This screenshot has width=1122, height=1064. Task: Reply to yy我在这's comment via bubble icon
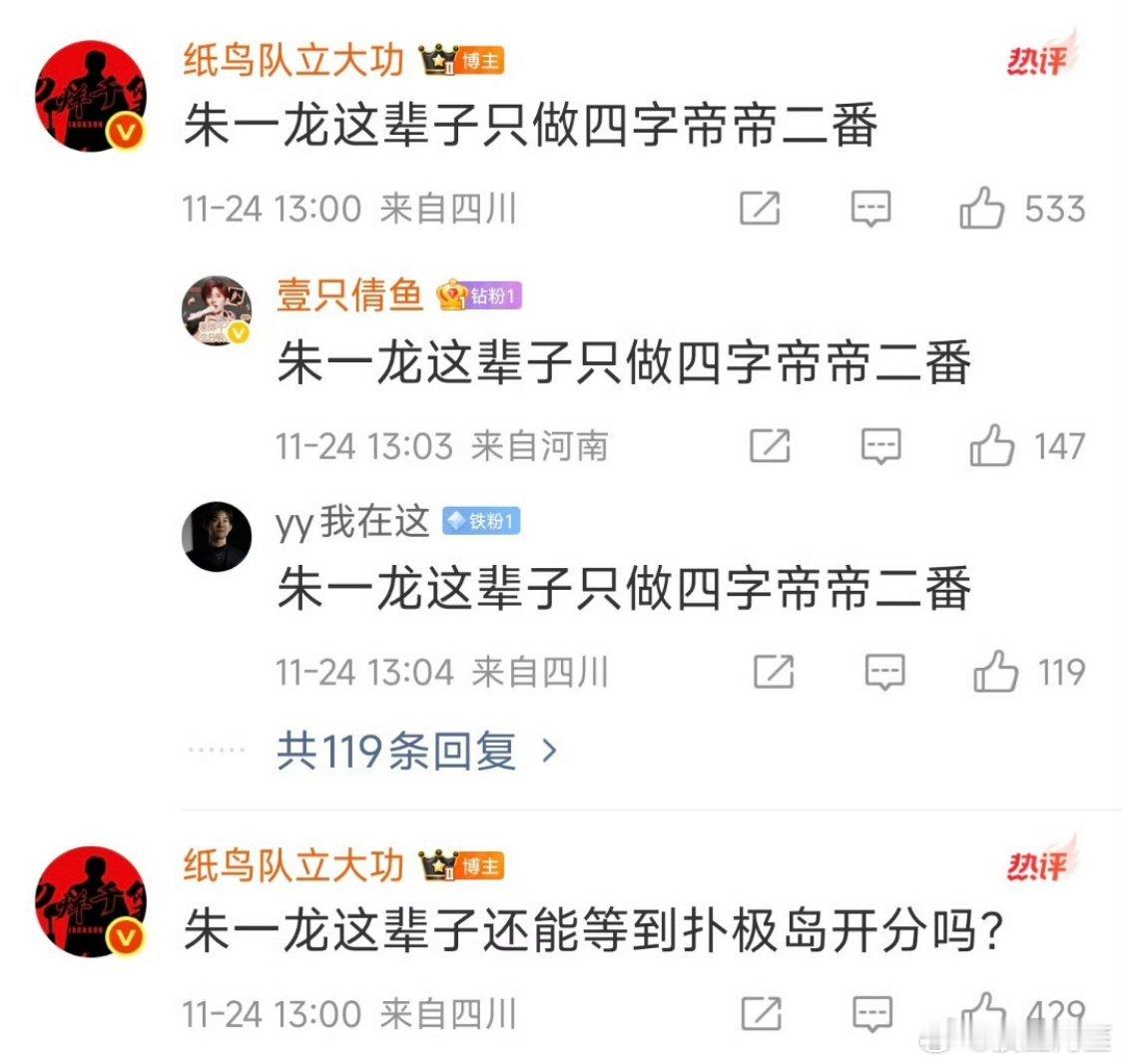click(x=885, y=672)
